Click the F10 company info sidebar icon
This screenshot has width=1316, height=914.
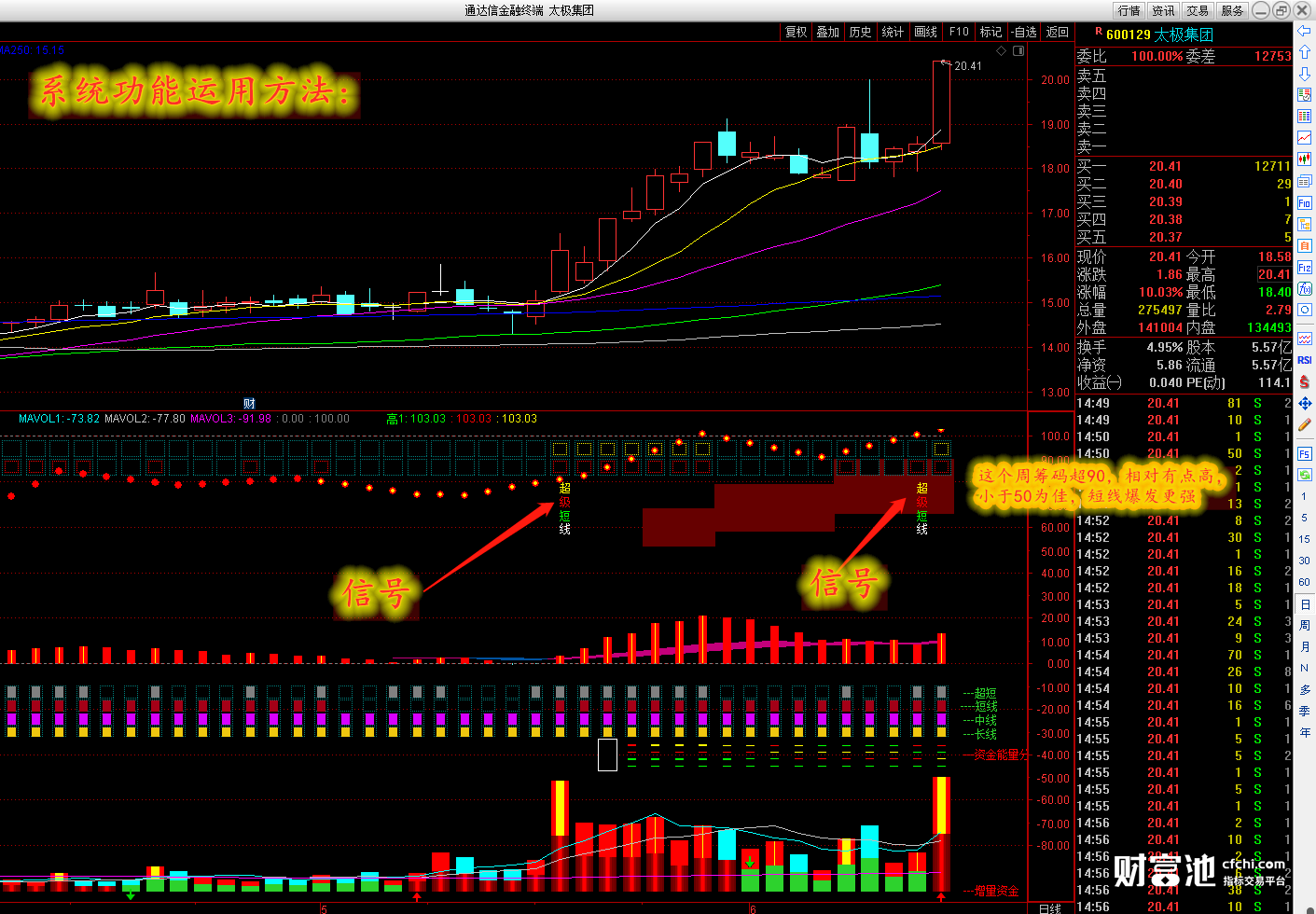(1305, 202)
